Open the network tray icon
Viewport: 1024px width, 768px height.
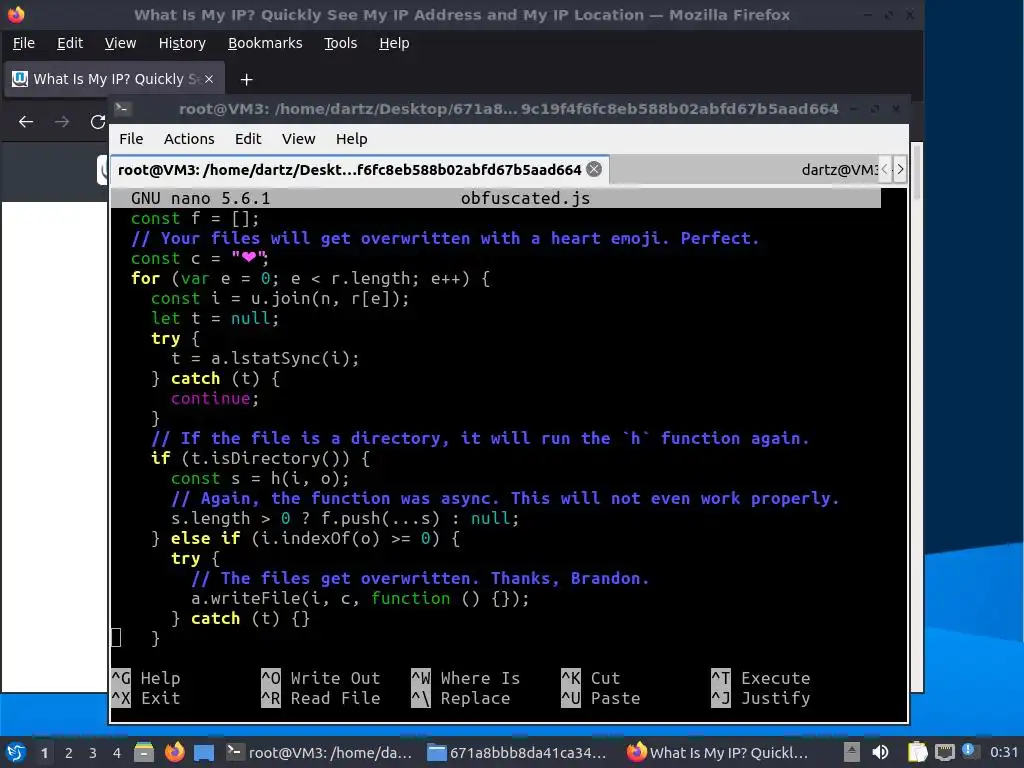click(x=944, y=752)
